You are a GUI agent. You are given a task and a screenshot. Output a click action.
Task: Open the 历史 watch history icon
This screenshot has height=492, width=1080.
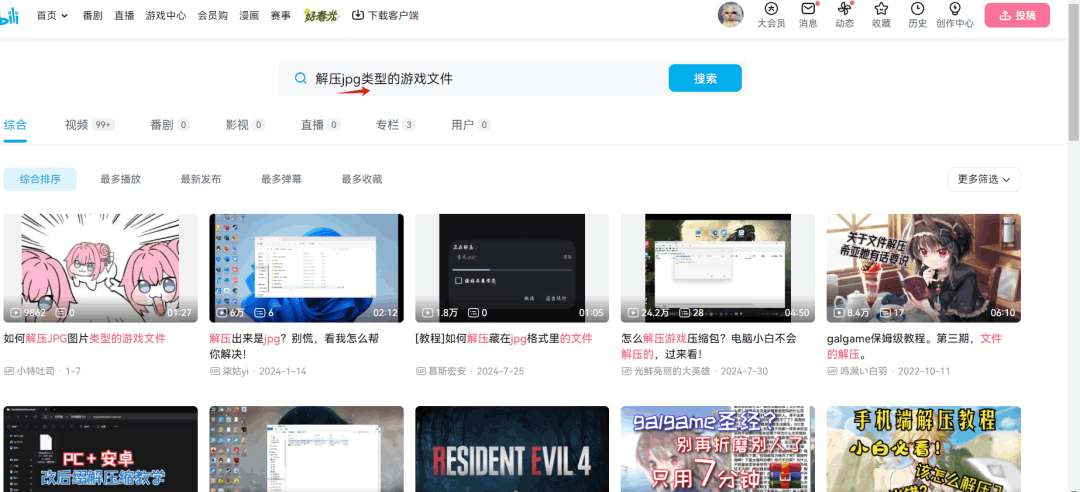click(x=917, y=10)
